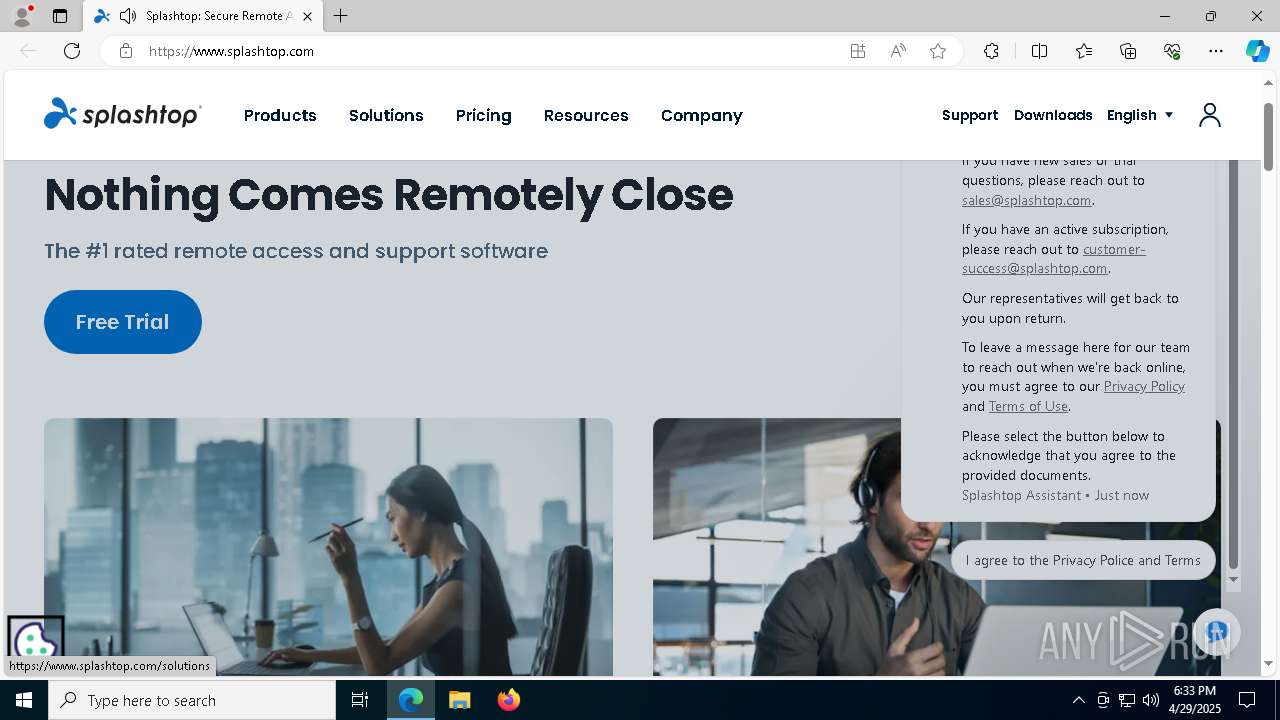1280x720 pixels.
Task: Click I agree to the Privacy Police and Terms
Action: pos(1083,560)
